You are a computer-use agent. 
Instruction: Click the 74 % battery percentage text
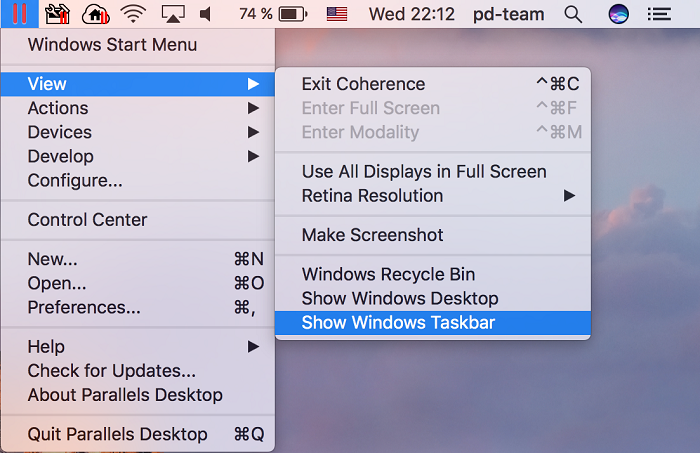pos(256,14)
